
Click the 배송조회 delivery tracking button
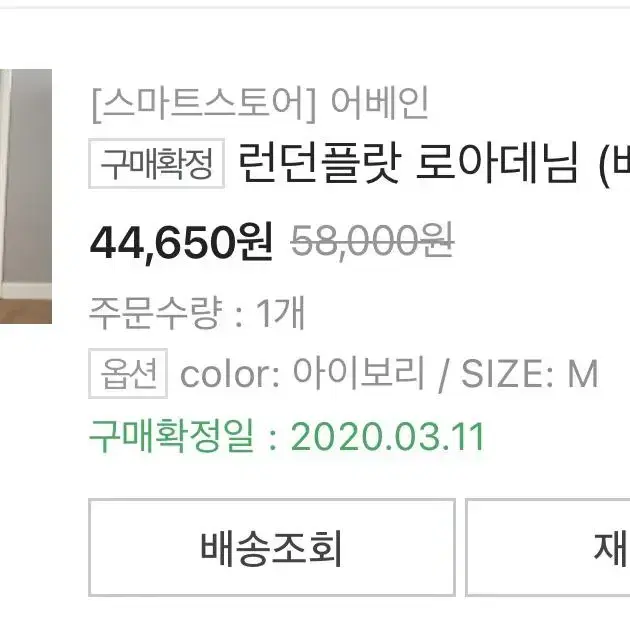[272, 548]
